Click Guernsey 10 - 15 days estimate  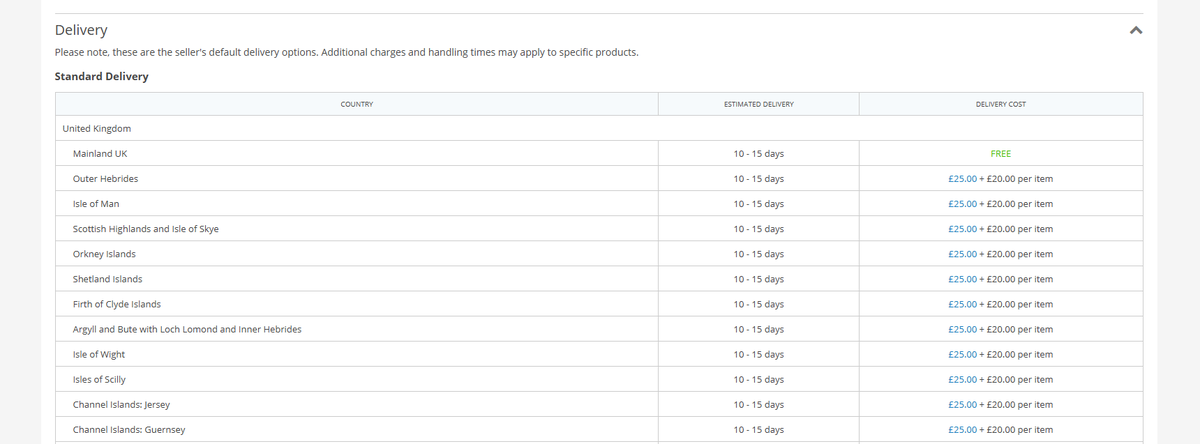point(758,429)
